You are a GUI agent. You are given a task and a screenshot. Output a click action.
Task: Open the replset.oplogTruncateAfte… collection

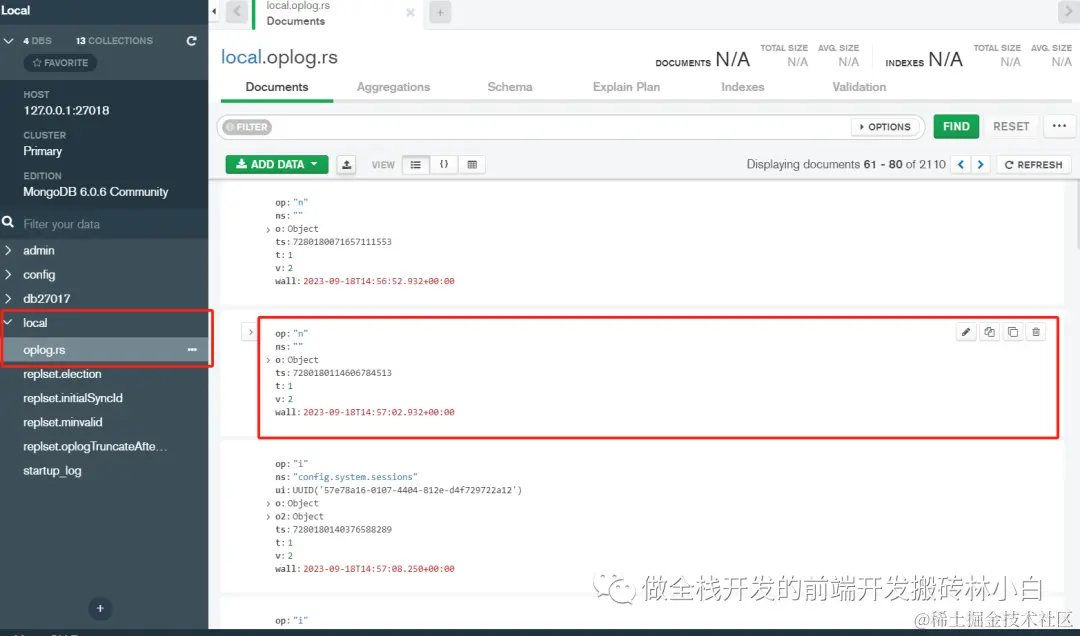[x=95, y=447]
